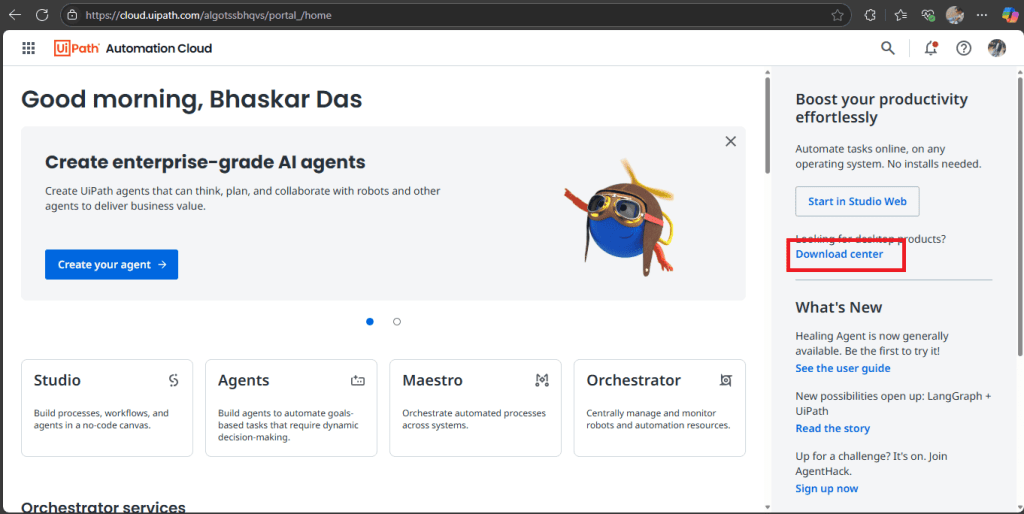Reload the page with the refresh icon
This screenshot has height=514, width=1024.
click(42, 15)
